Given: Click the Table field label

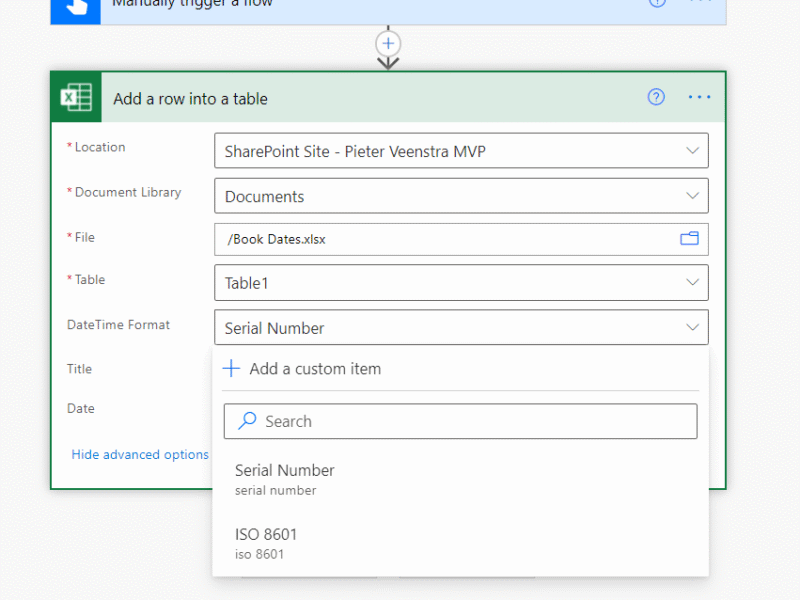Looking at the screenshot, I should 90,280.
